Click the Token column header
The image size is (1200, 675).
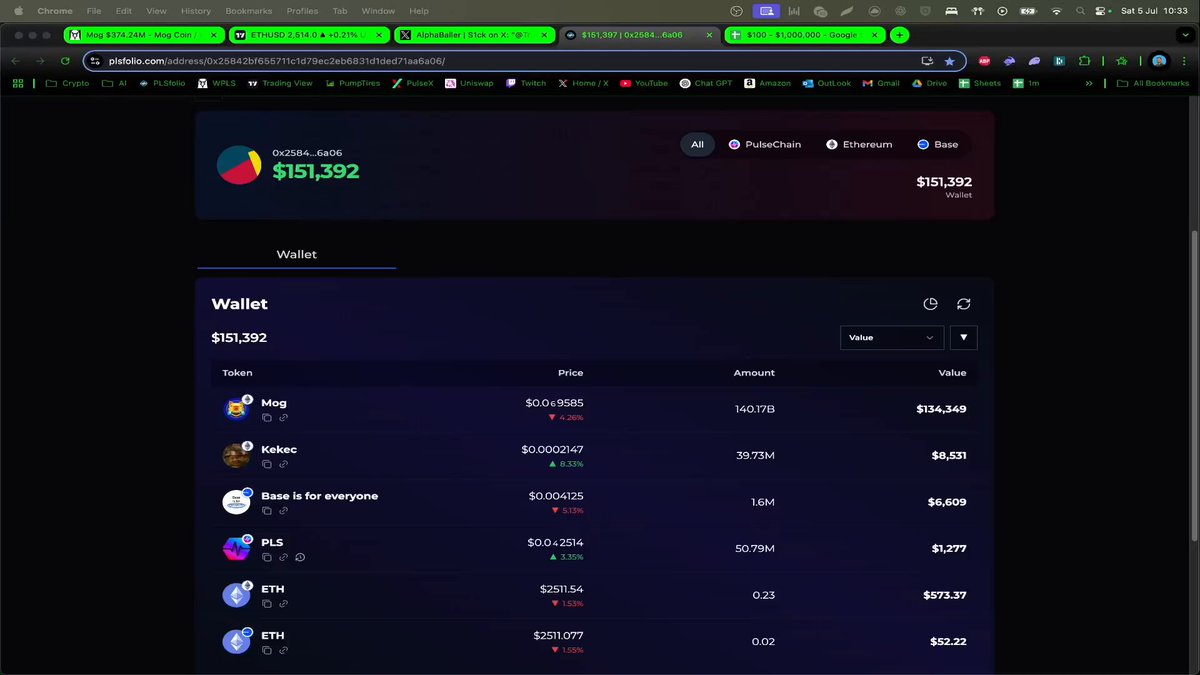pos(237,373)
